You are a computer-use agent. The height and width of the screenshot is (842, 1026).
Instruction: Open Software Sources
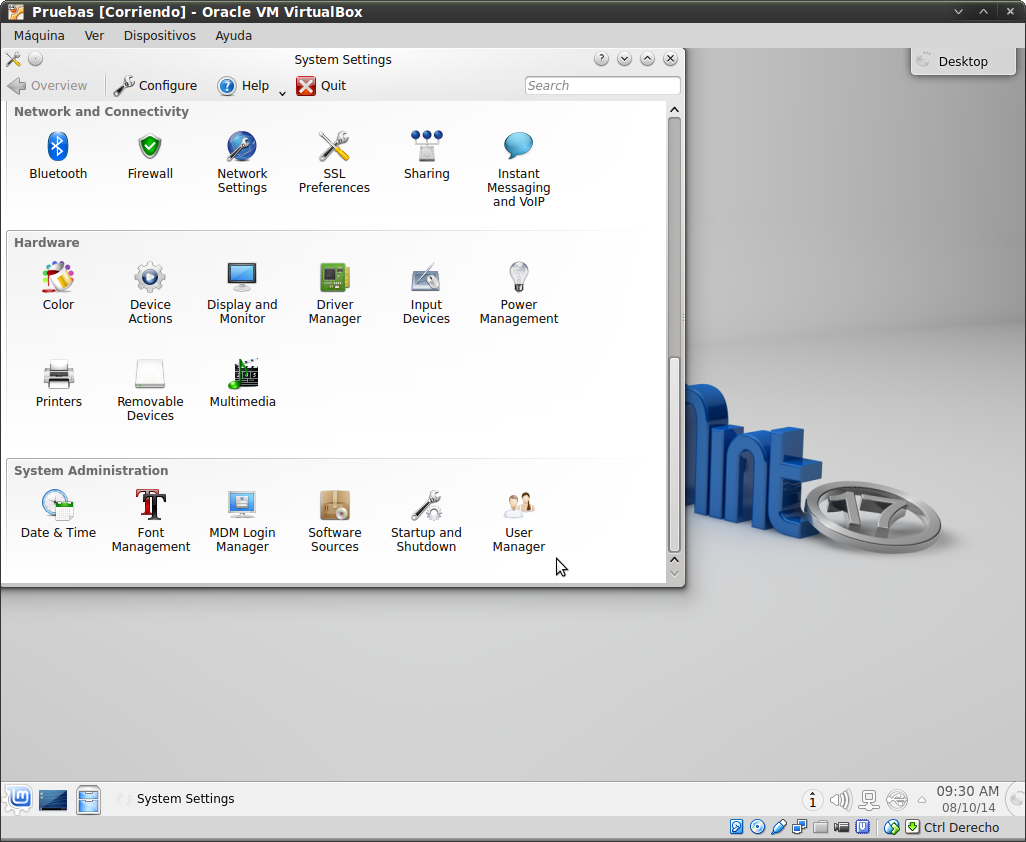334,522
